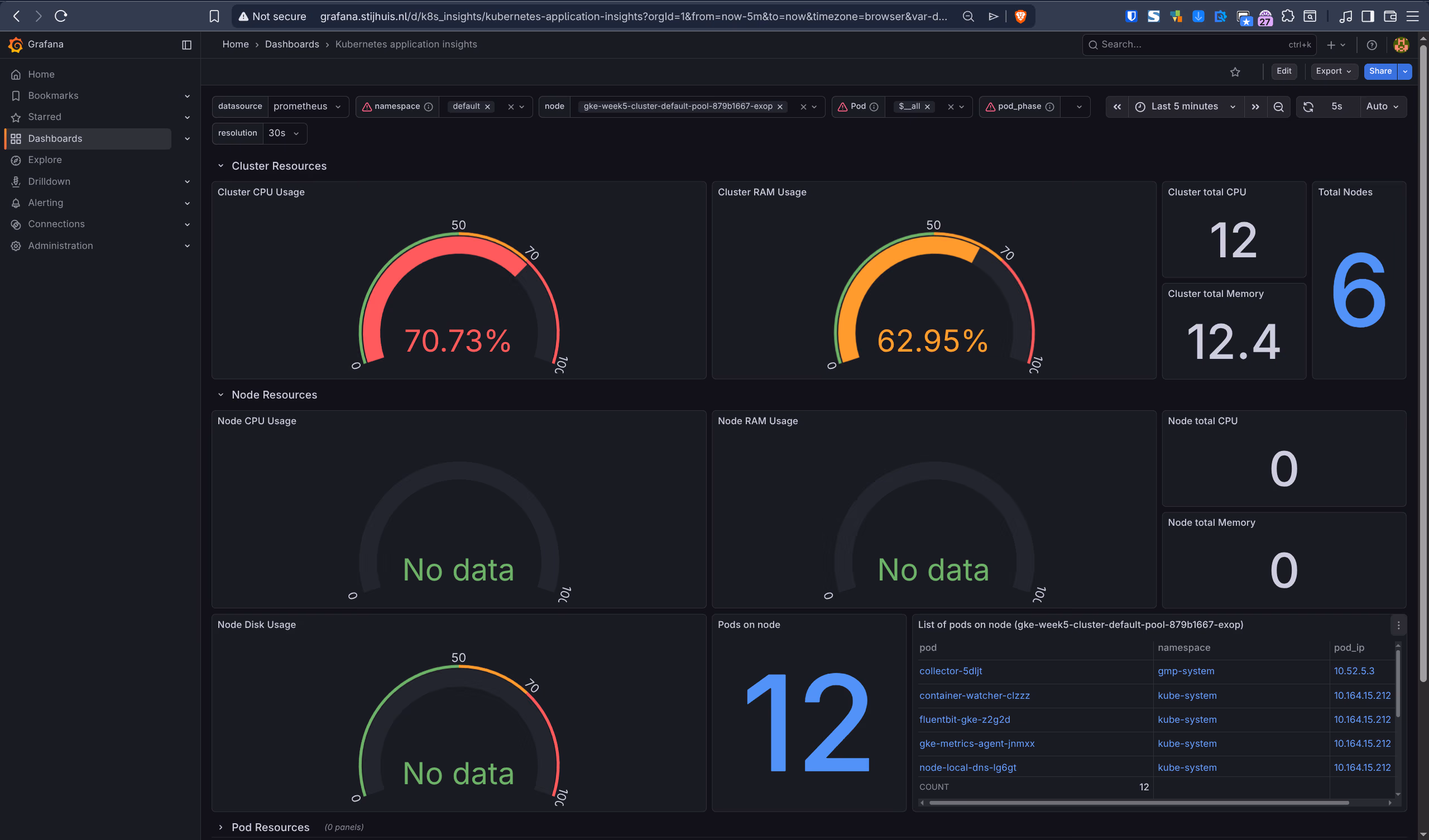Open the pods list panel menu
Screen dimensions: 1429x840
pyautogui.click(x=1399, y=625)
